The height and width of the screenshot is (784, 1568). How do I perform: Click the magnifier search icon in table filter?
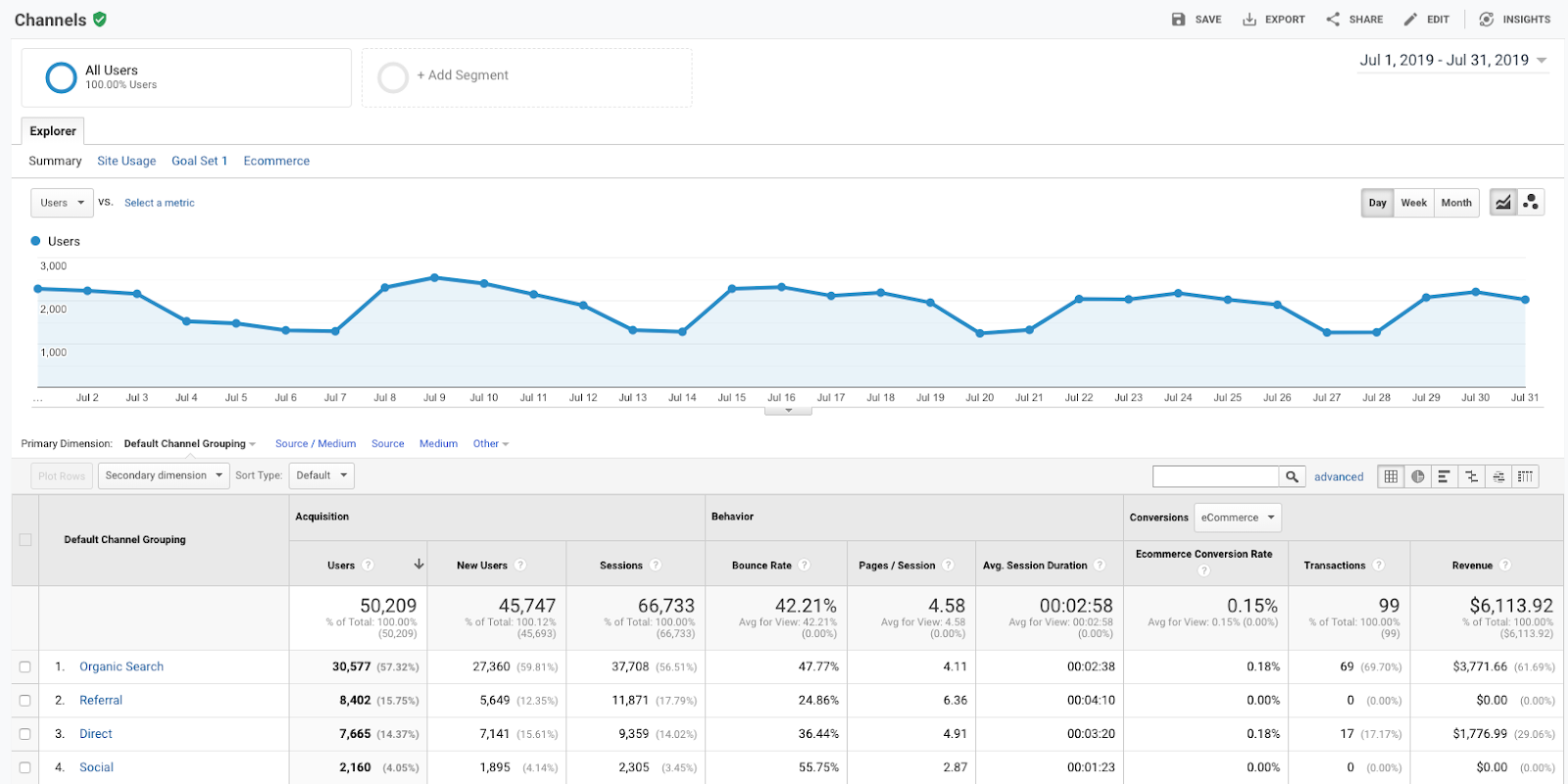coord(1293,476)
